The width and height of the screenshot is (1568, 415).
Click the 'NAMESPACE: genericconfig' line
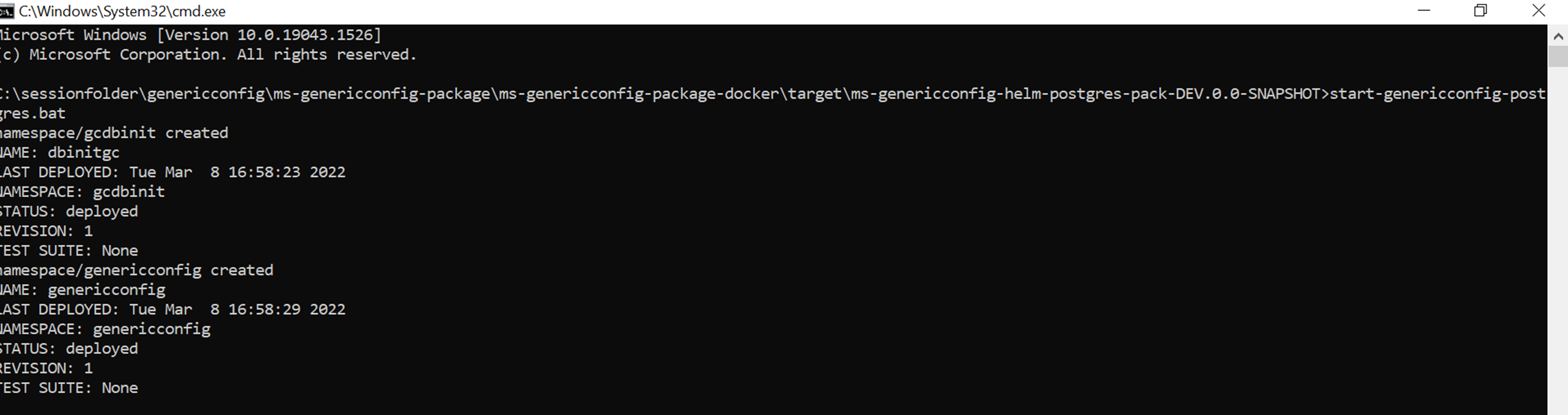tap(105, 328)
